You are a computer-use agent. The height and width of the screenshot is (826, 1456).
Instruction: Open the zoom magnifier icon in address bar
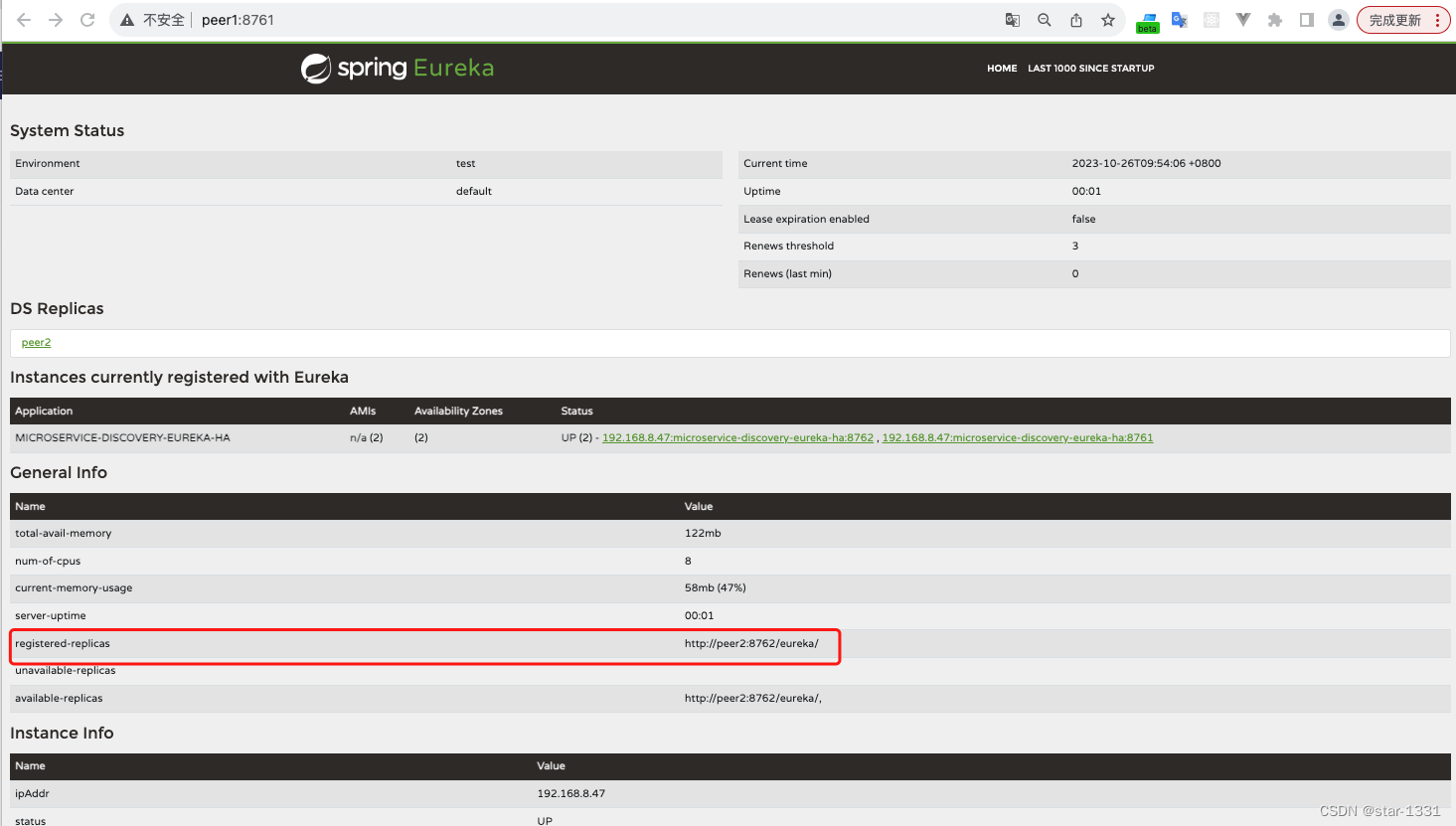tap(1045, 20)
